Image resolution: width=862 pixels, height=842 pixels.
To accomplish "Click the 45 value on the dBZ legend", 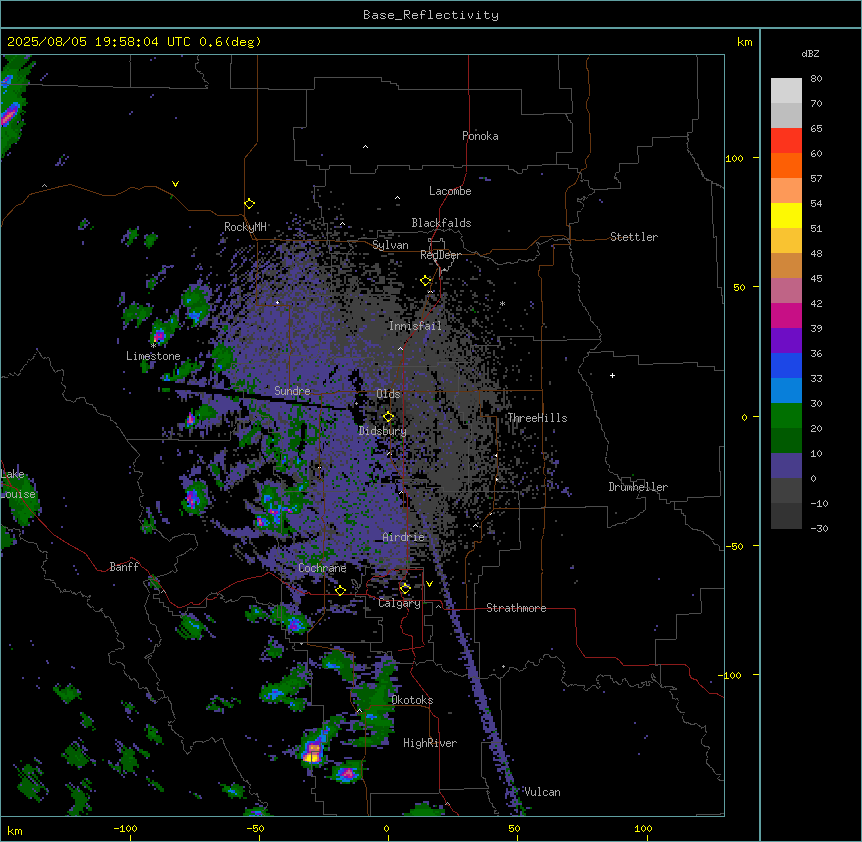I will click(x=816, y=278).
